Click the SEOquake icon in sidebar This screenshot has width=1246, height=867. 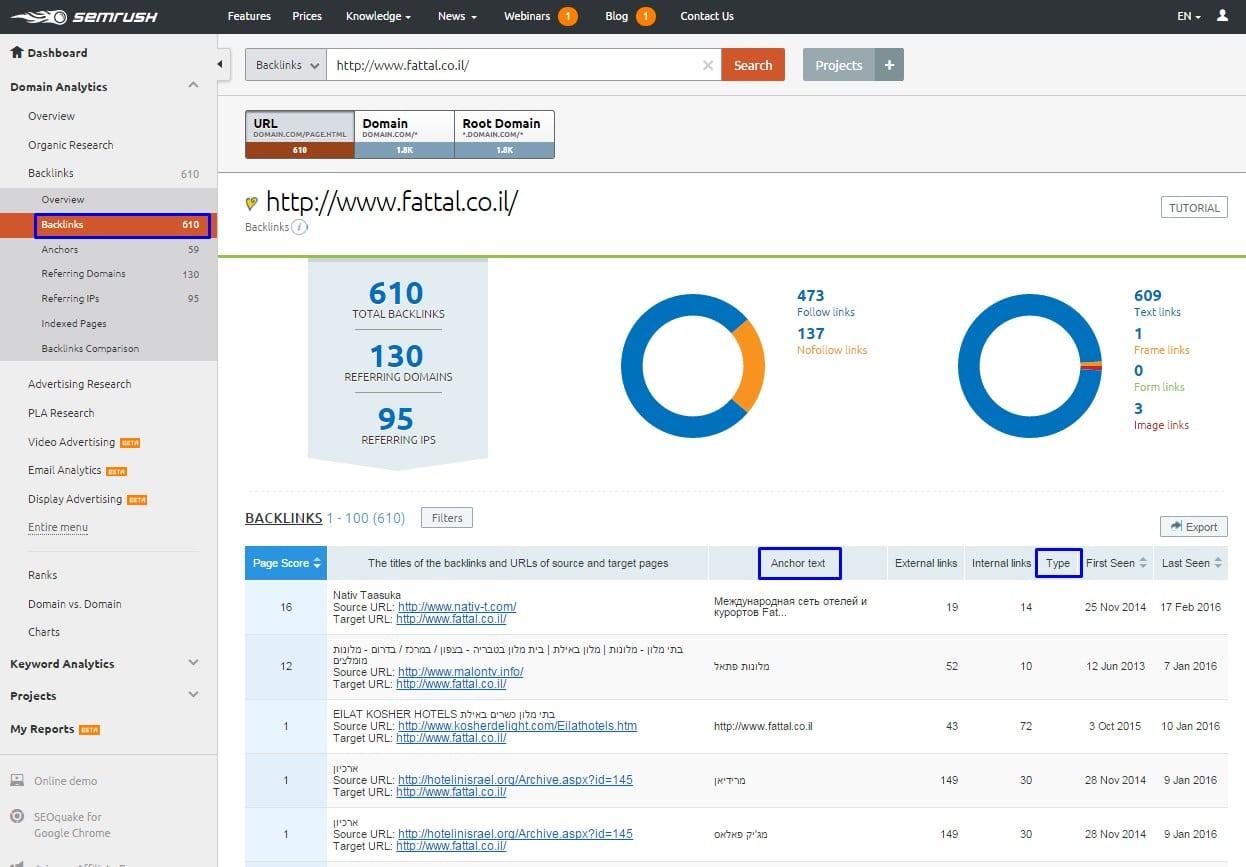17,817
